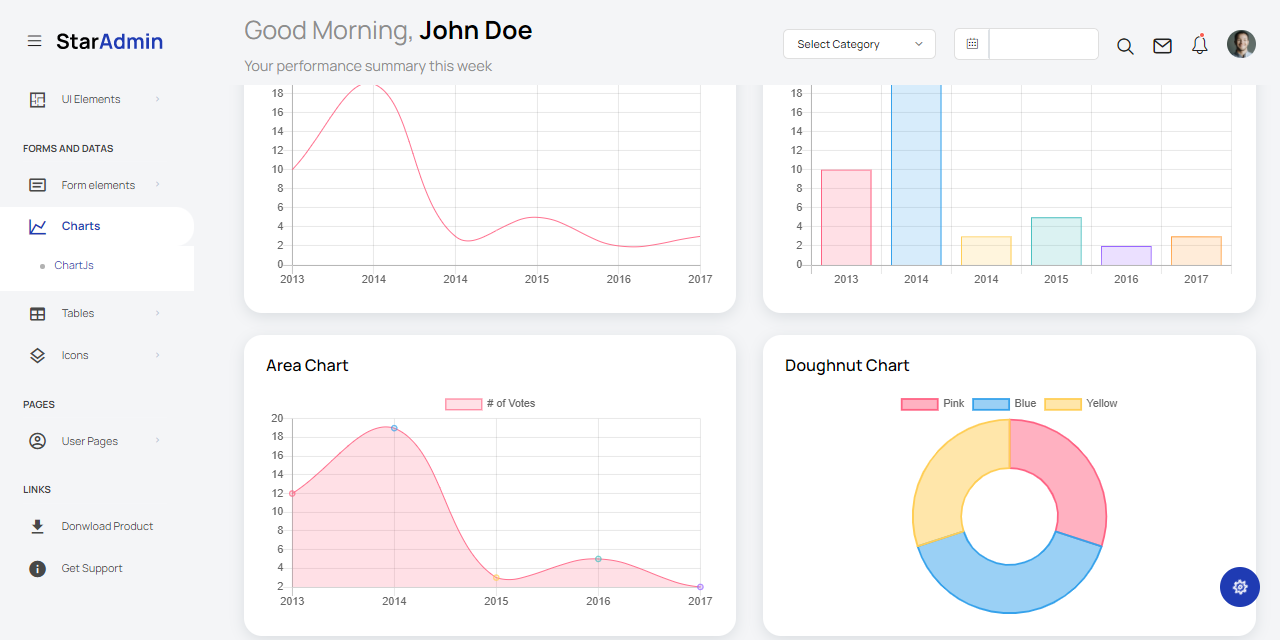Click the profile avatar in the top bar
This screenshot has width=1280, height=640.
coord(1241,44)
